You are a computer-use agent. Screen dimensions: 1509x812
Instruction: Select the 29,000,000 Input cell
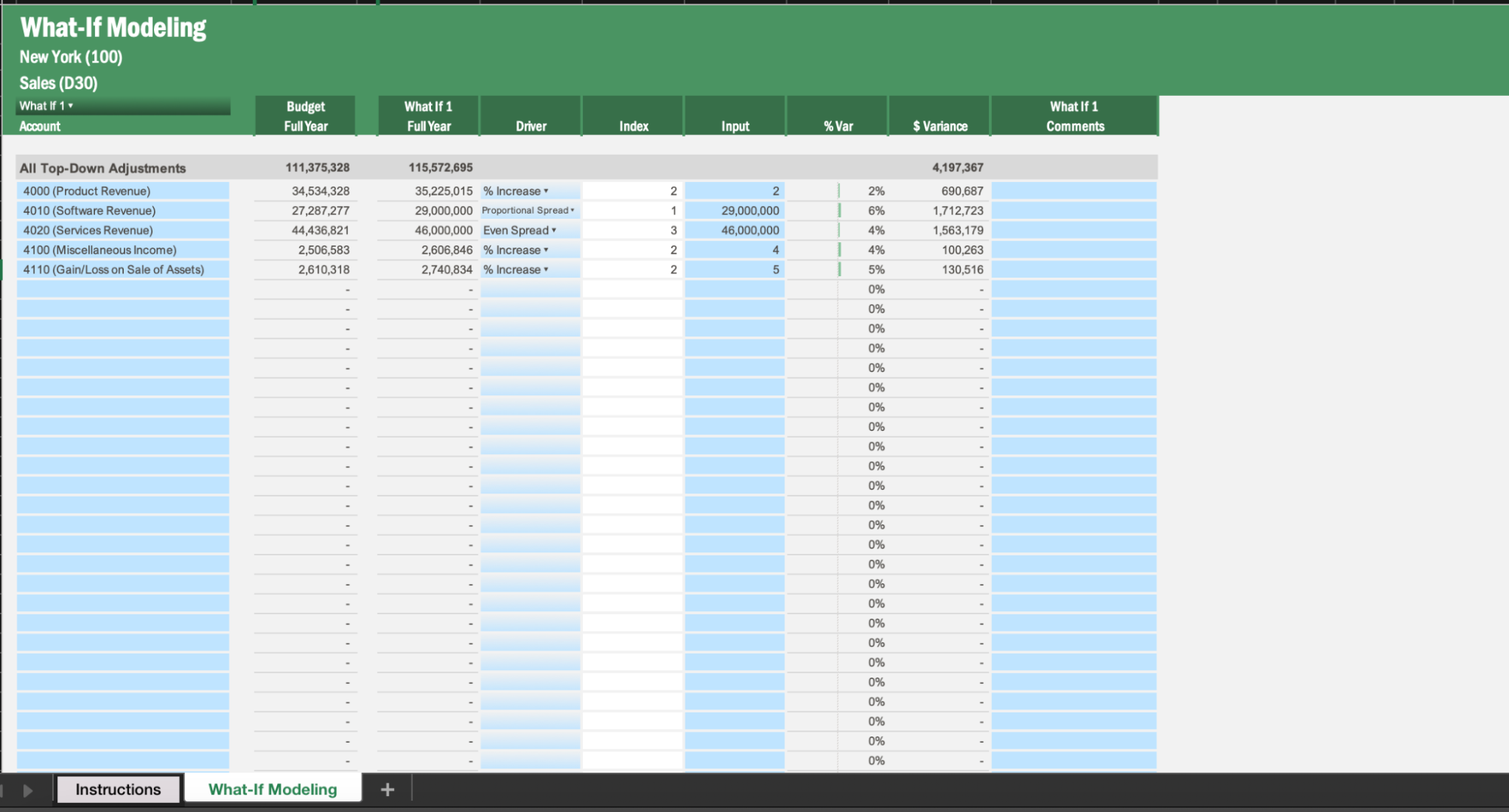click(734, 211)
